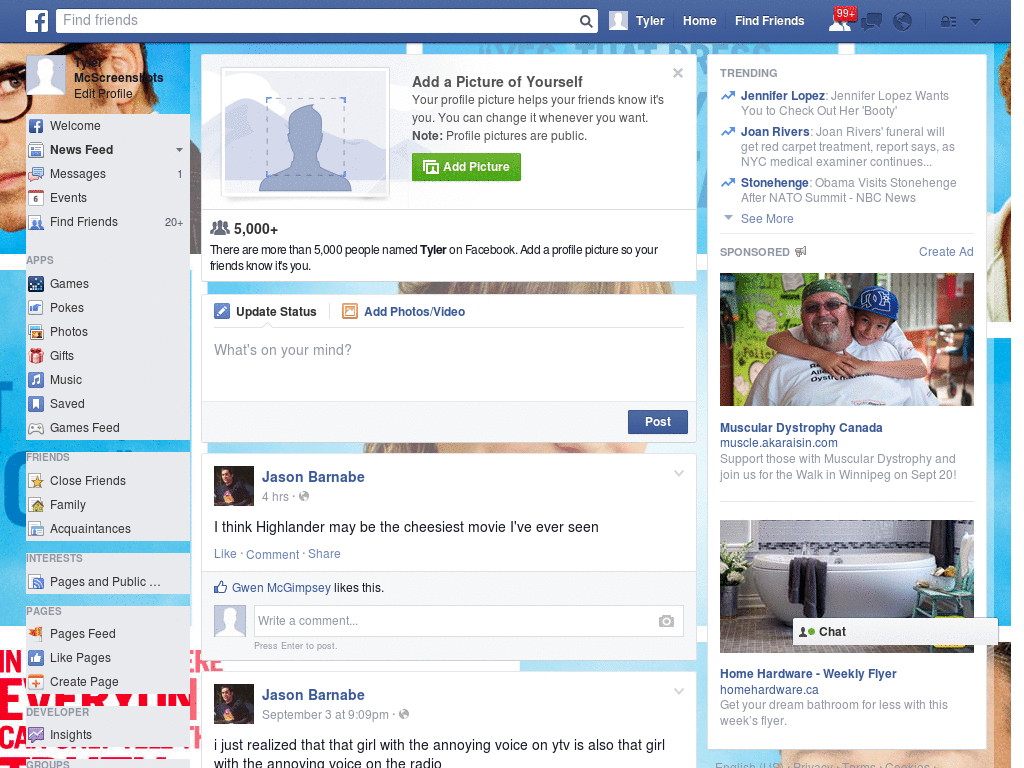Viewport: 1024px width, 768px height.
Task: Click the Games app icon
Action: 36,284
